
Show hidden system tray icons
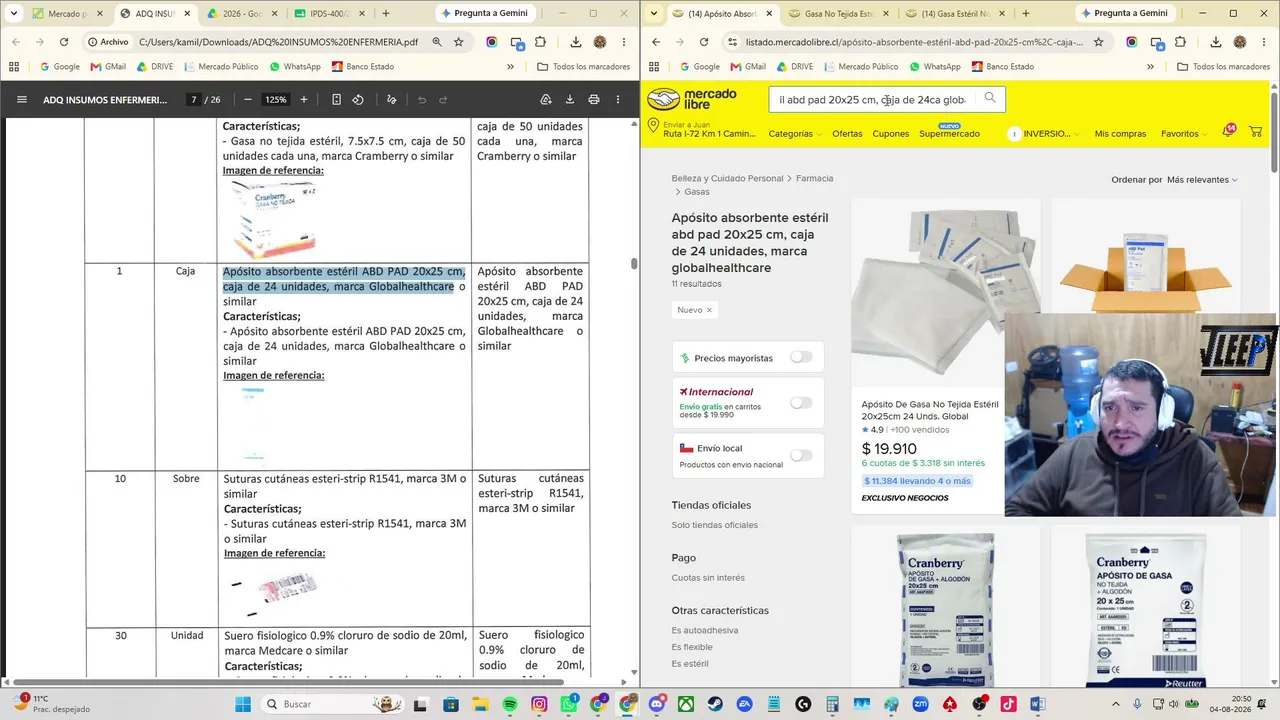click(1116, 704)
